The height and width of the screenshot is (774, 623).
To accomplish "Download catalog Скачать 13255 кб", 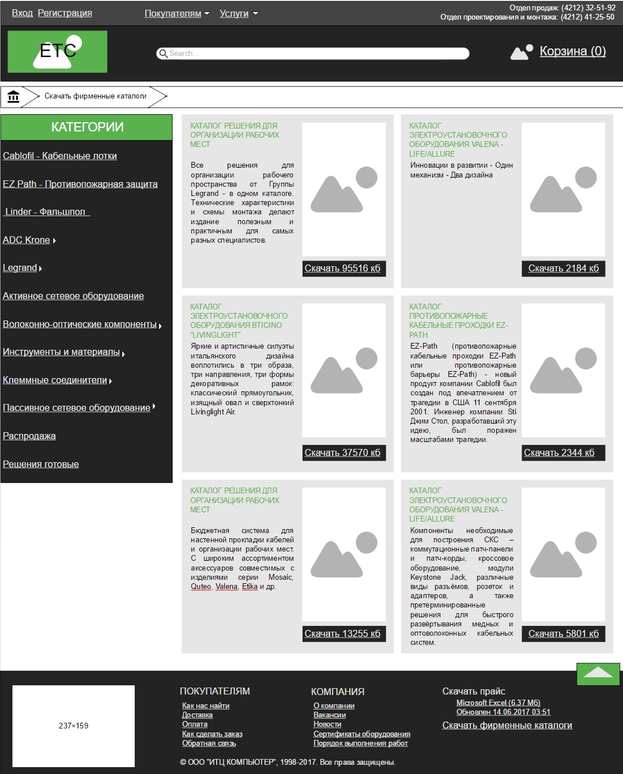I will point(342,634).
